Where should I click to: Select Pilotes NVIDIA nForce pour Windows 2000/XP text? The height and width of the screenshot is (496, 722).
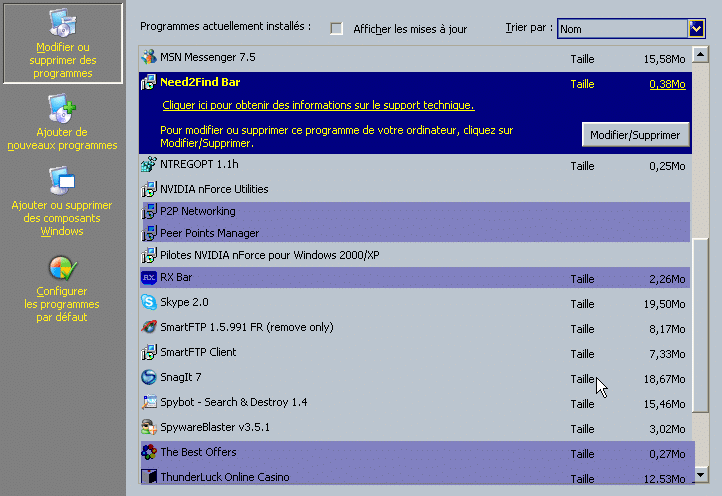tap(270, 255)
